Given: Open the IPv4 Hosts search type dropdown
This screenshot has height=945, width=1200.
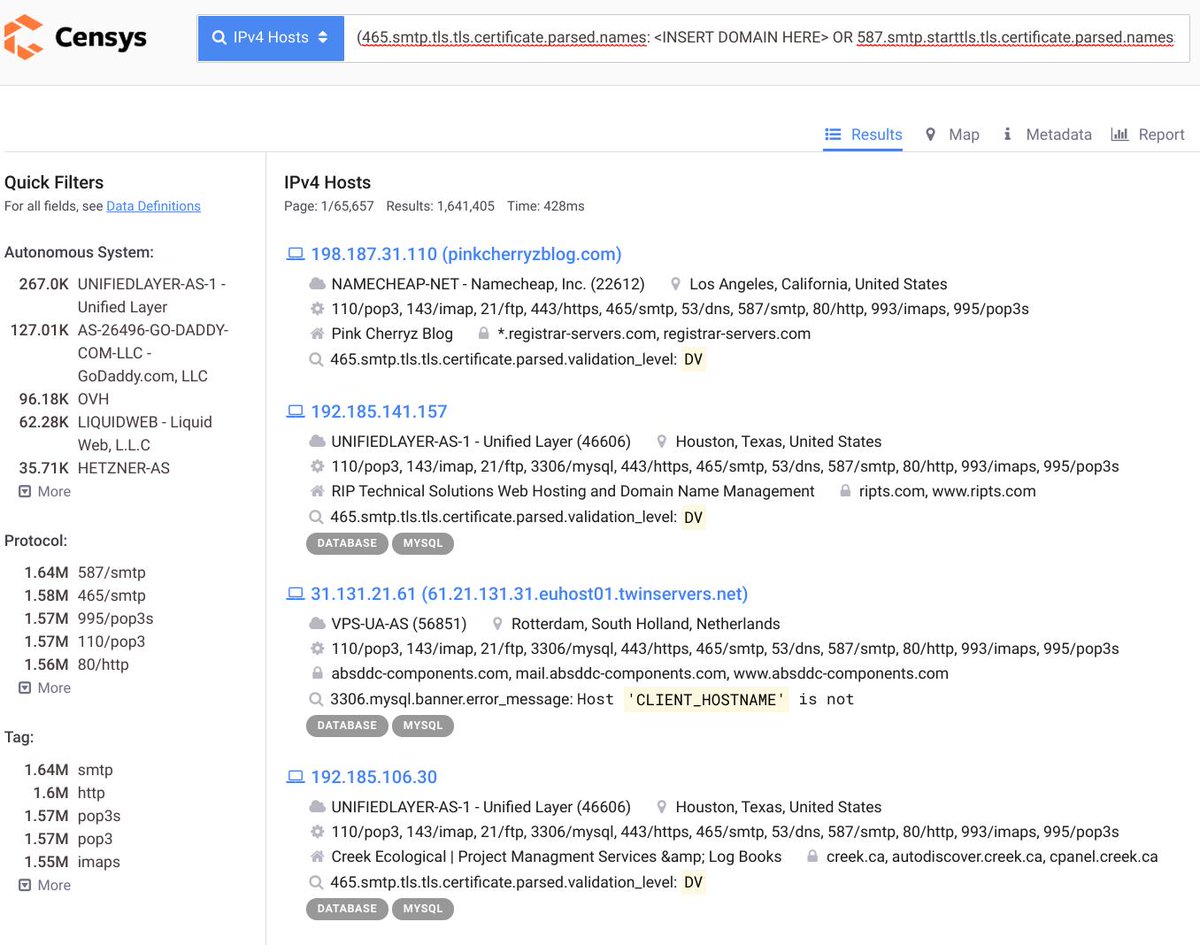Looking at the screenshot, I should click(271, 37).
